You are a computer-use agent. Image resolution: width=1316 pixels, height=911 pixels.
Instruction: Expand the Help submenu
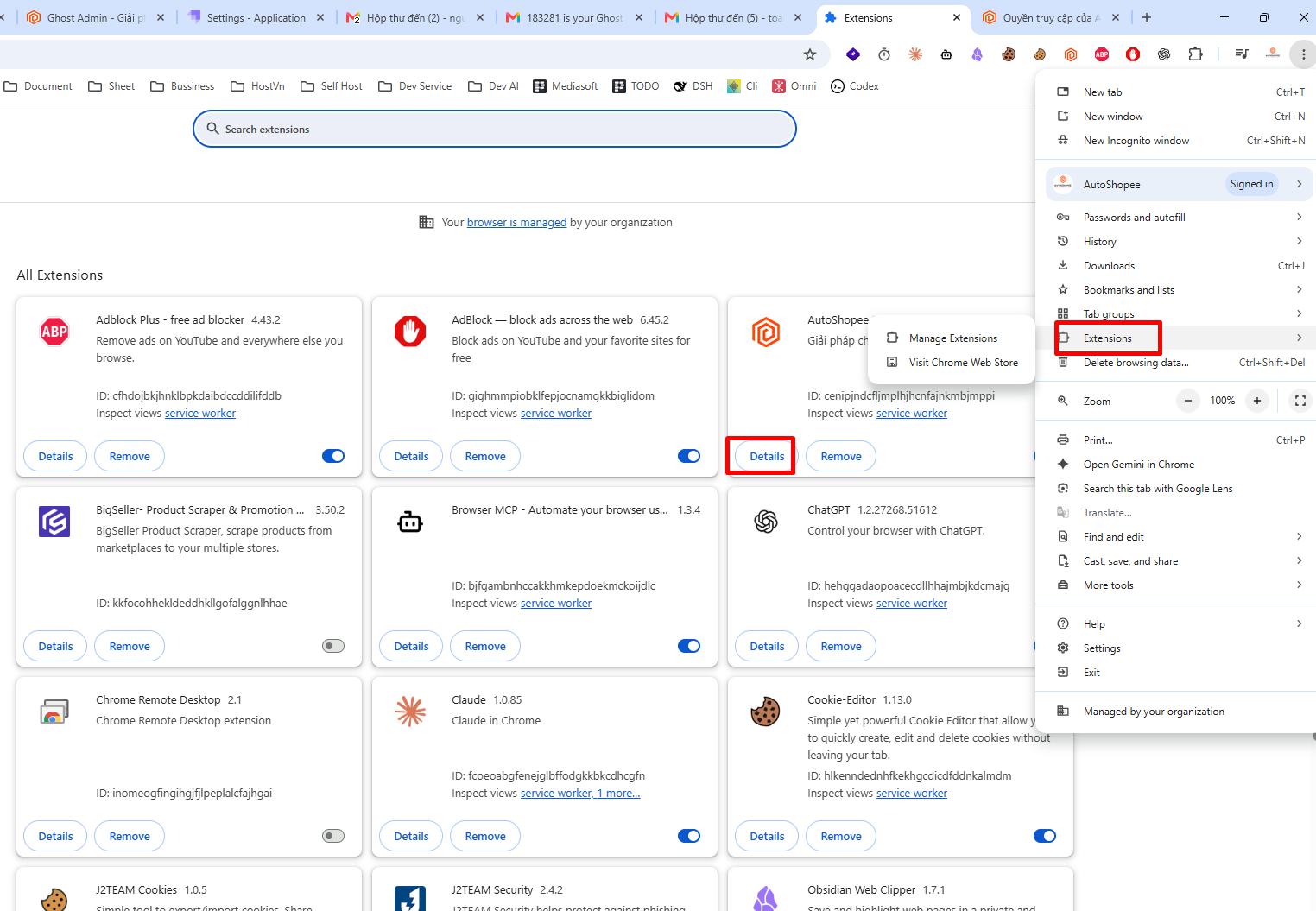pos(1299,623)
